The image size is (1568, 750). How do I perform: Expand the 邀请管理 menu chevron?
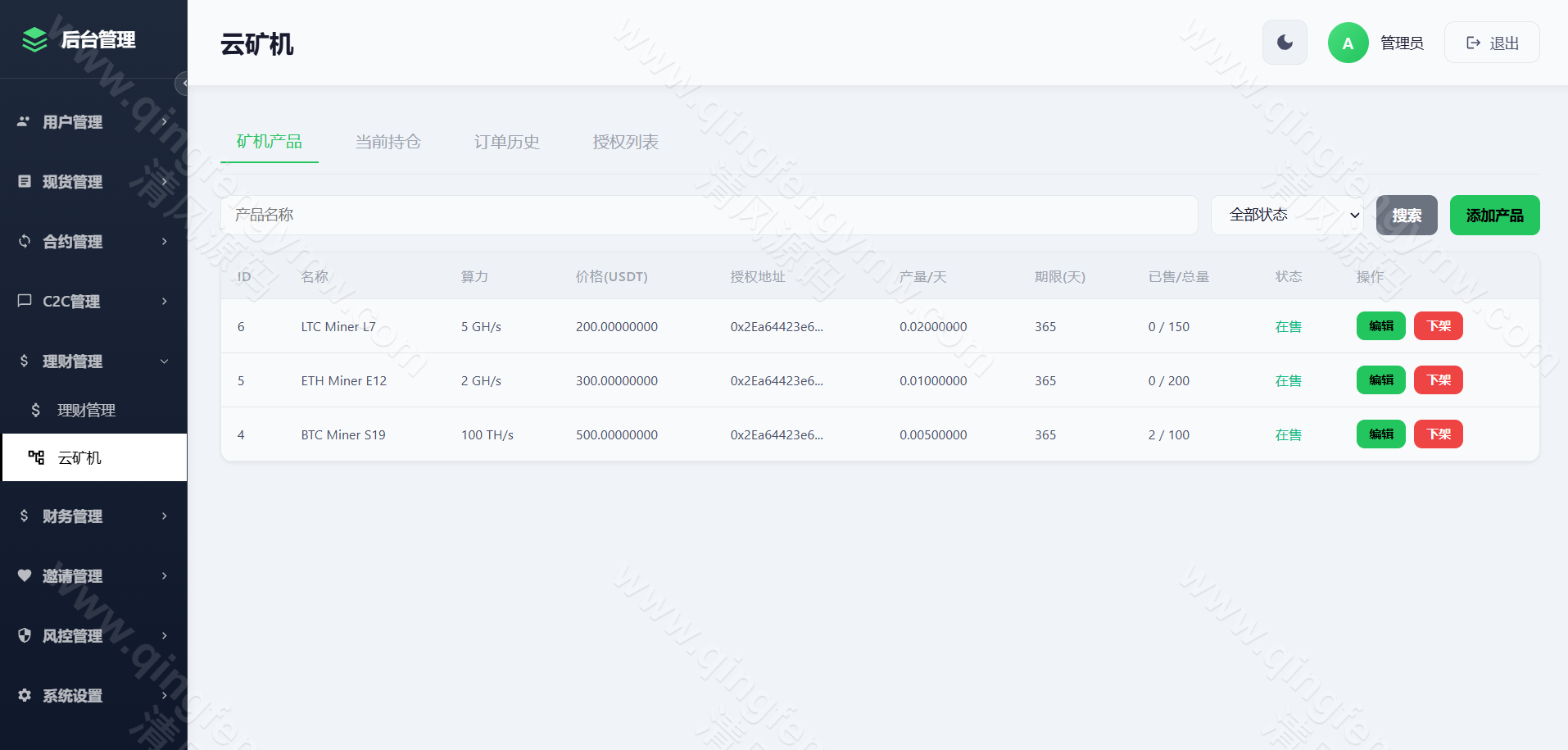[x=165, y=575]
